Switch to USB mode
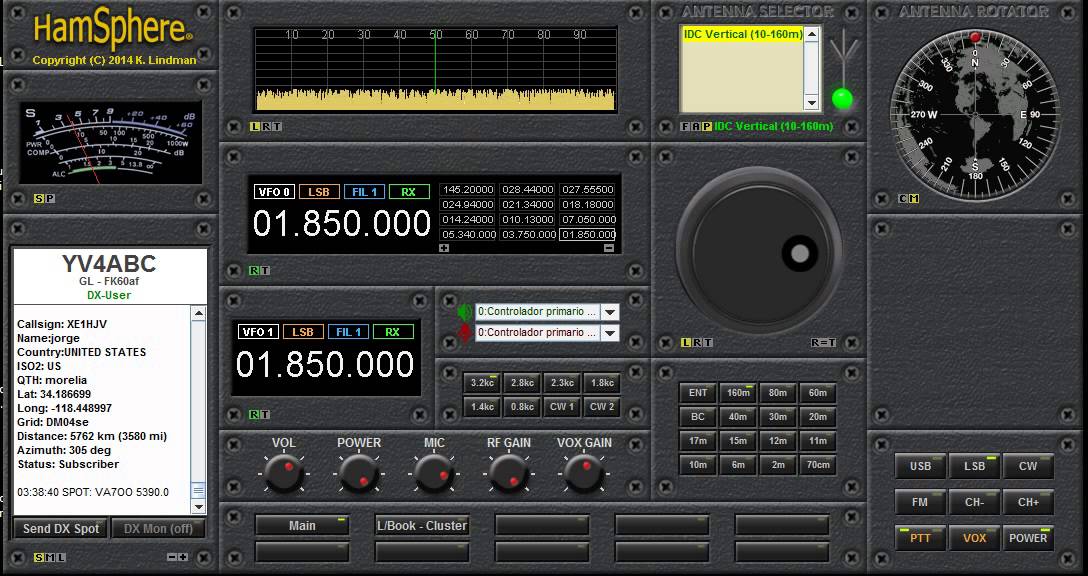 click(x=920, y=466)
